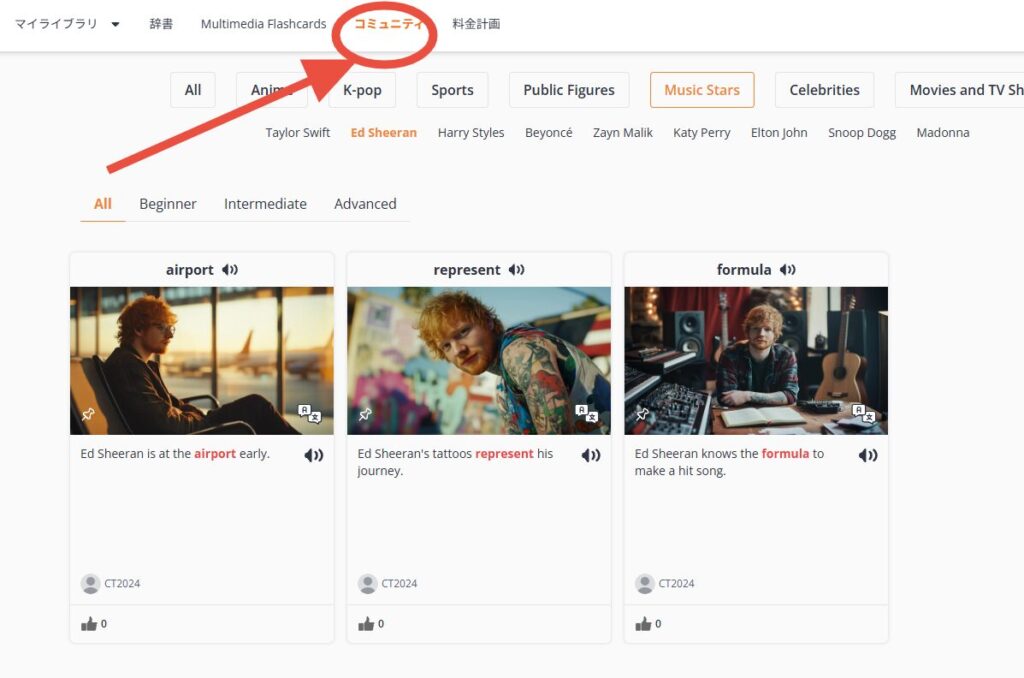1024x678 pixels.
Task: Filter by Elton John
Action: [779, 133]
